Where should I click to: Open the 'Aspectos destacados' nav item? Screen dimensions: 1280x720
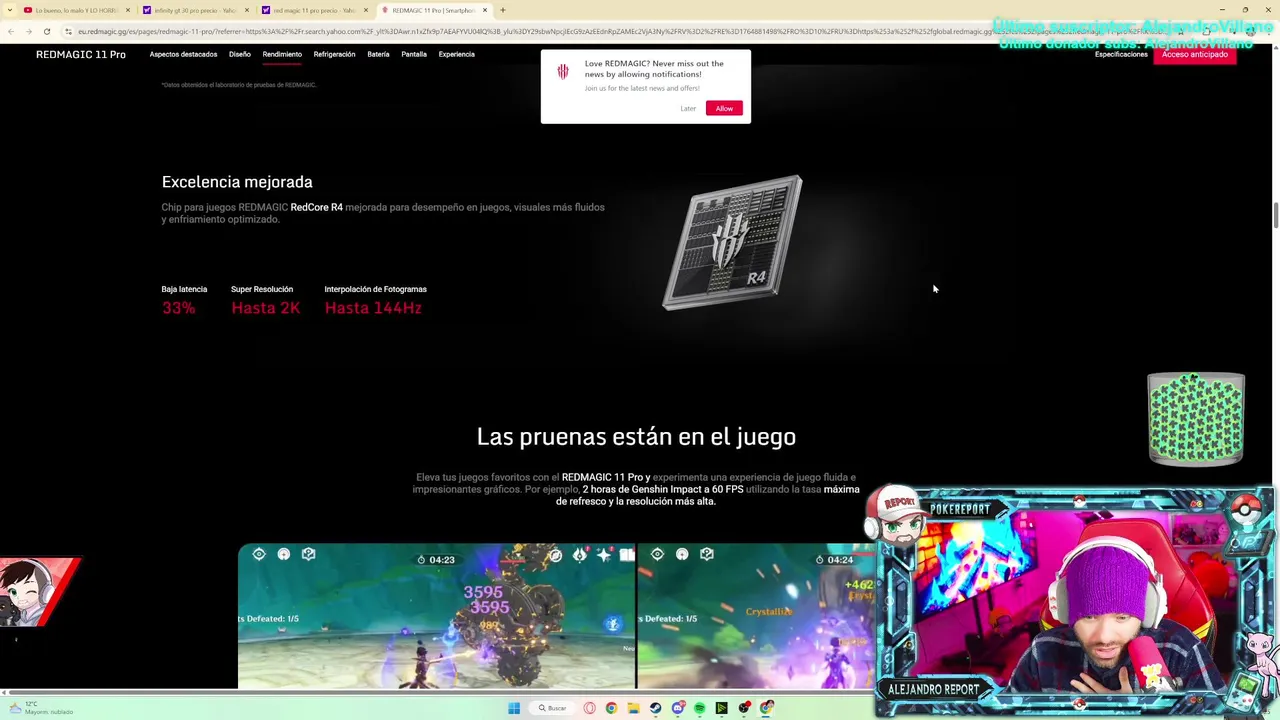(183, 54)
